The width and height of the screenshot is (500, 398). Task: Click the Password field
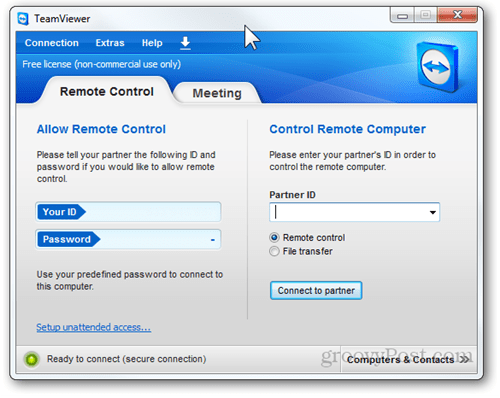point(128,239)
